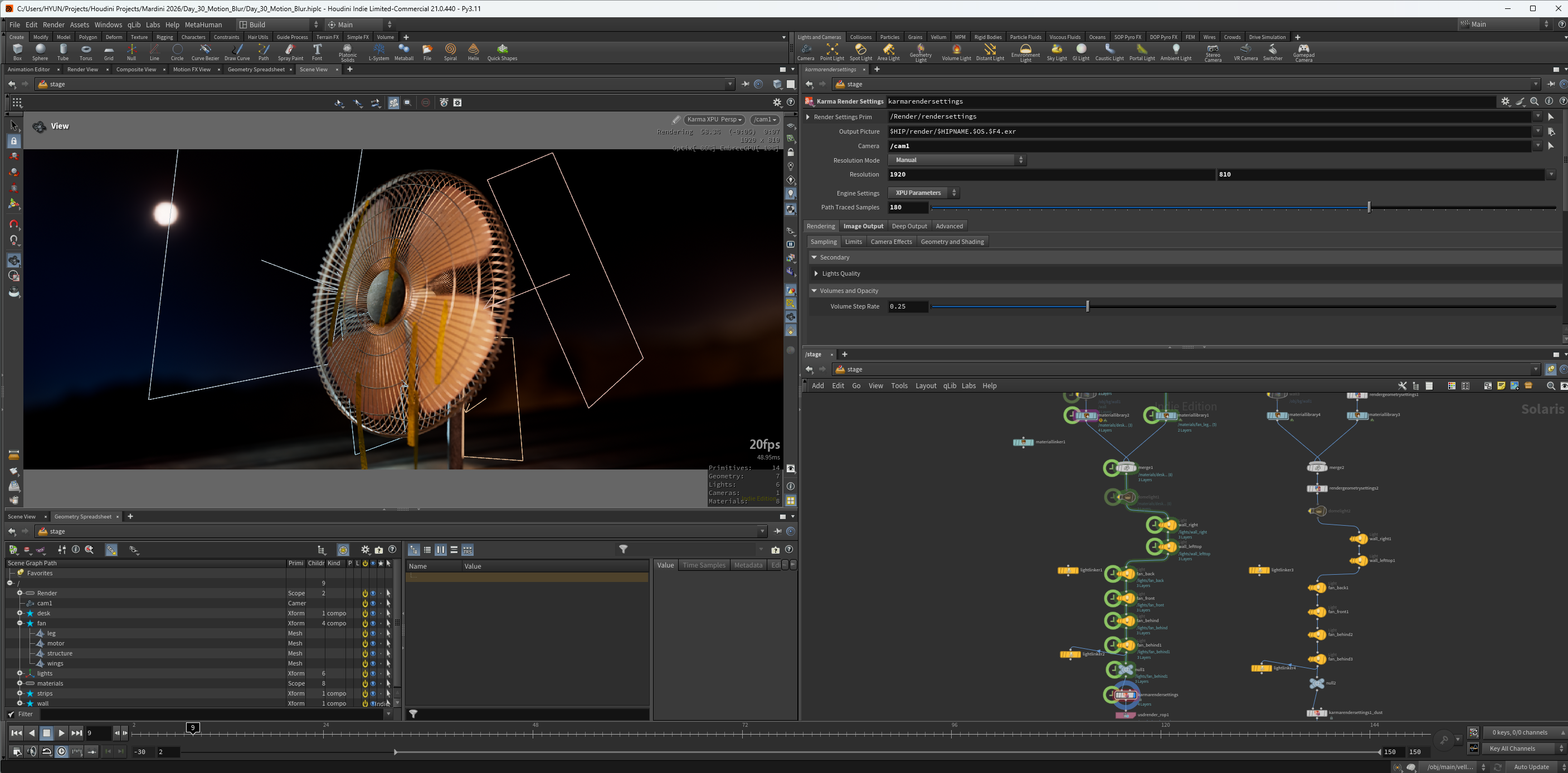Collapse the Secondary section
The width and height of the screenshot is (1568, 773).
(x=814, y=257)
